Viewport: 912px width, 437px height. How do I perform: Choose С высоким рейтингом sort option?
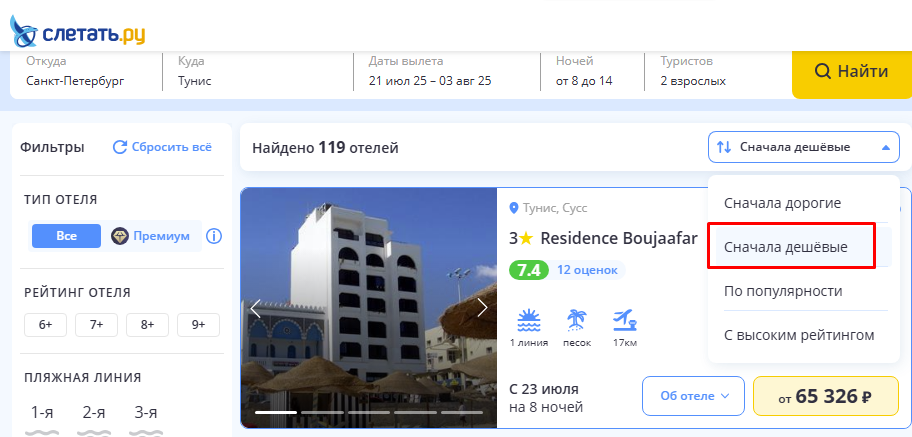(x=799, y=336)
